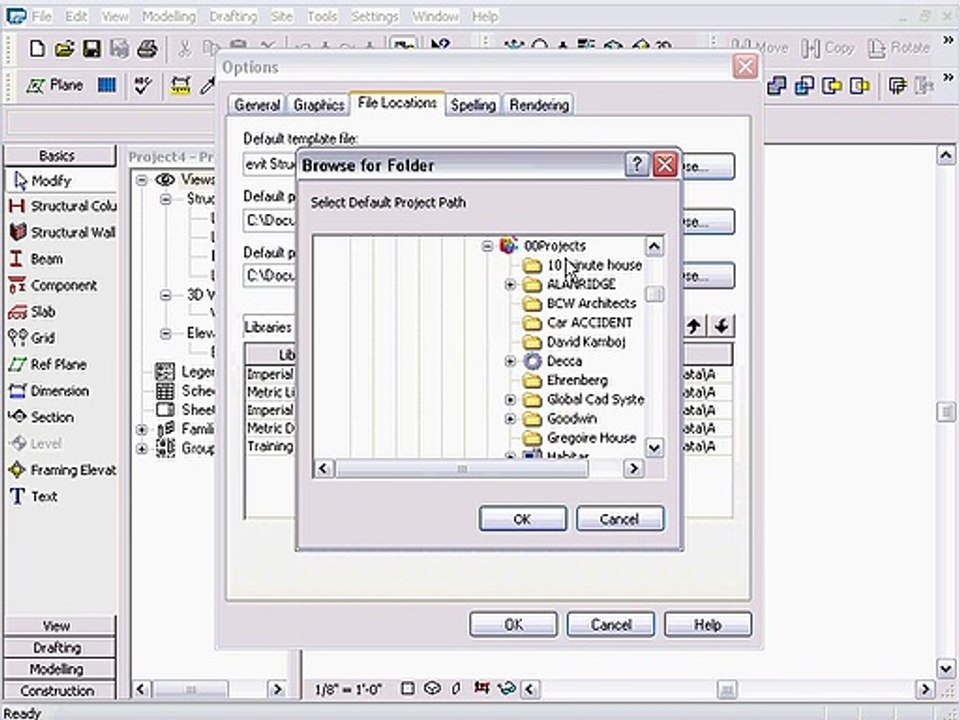Select the Structural Column tool
Image resolution: width=960 pixels, height=720 pixels.
point(62,207)
